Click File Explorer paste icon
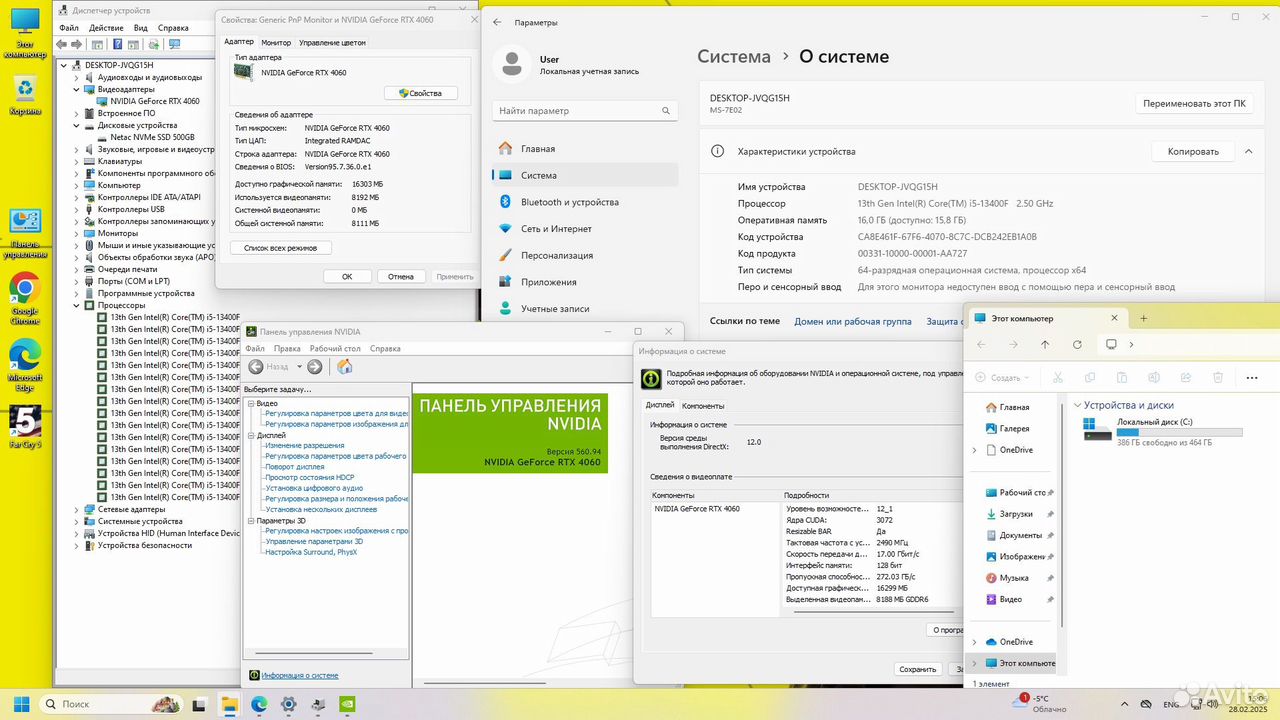 click(x=1122, y=377)
